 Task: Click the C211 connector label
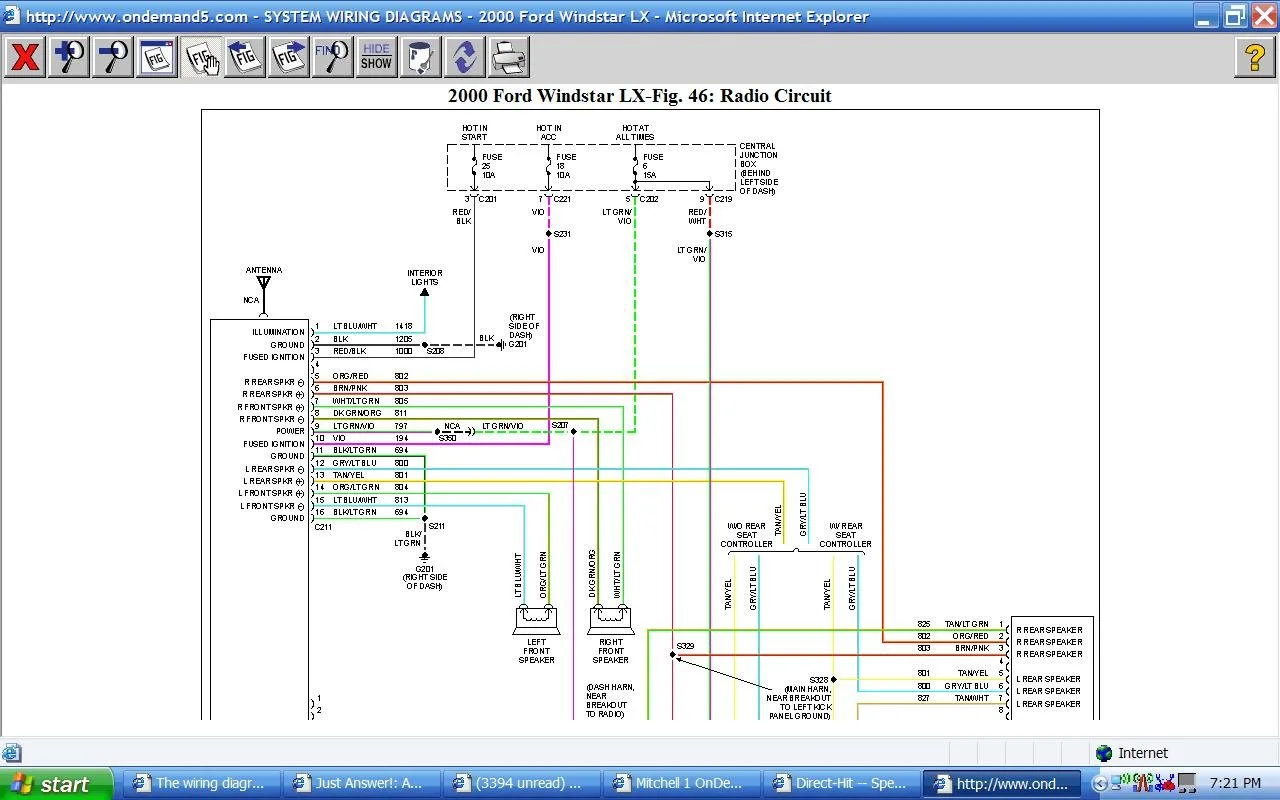[323, 527]
